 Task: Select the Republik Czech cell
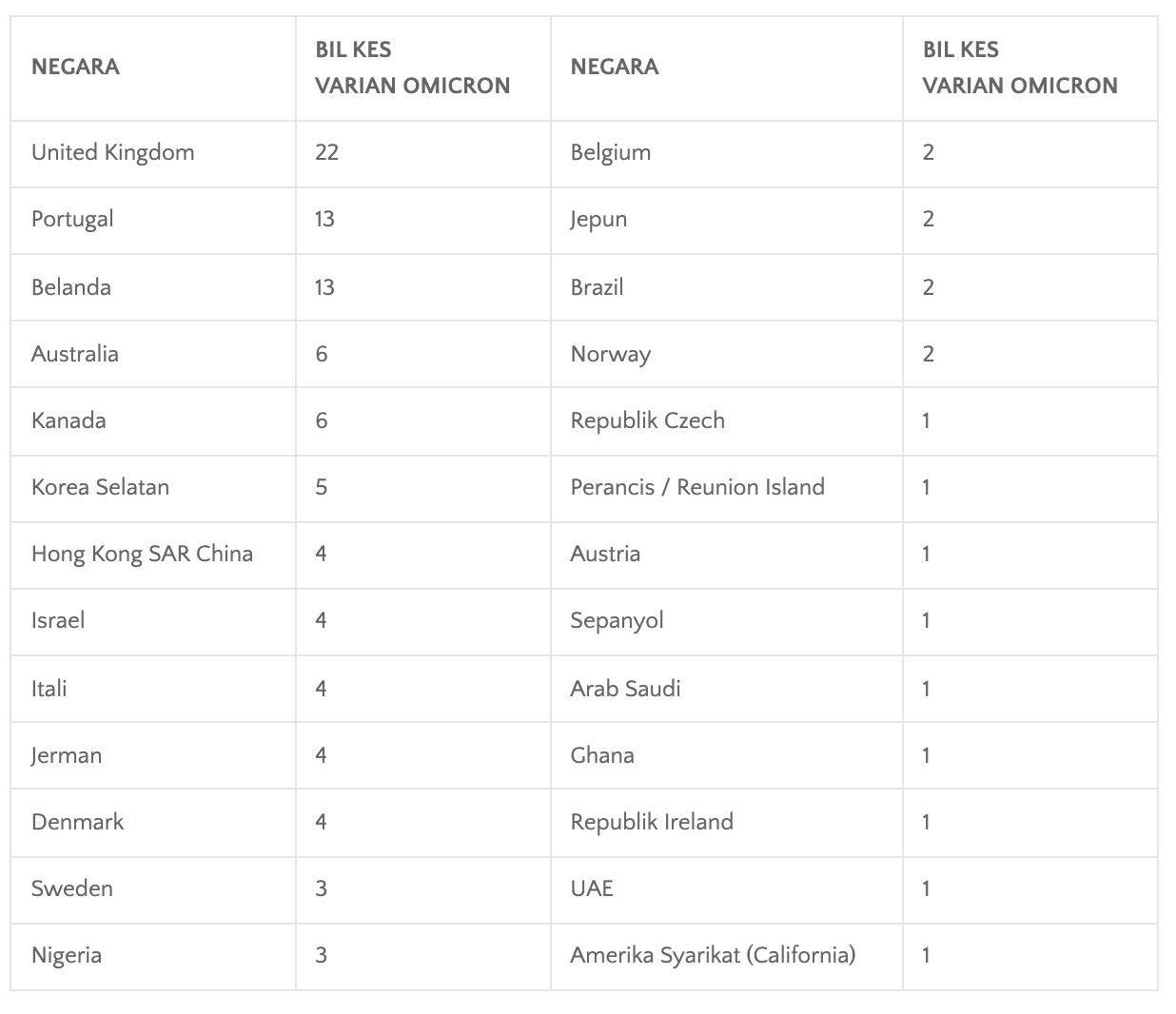647,420
